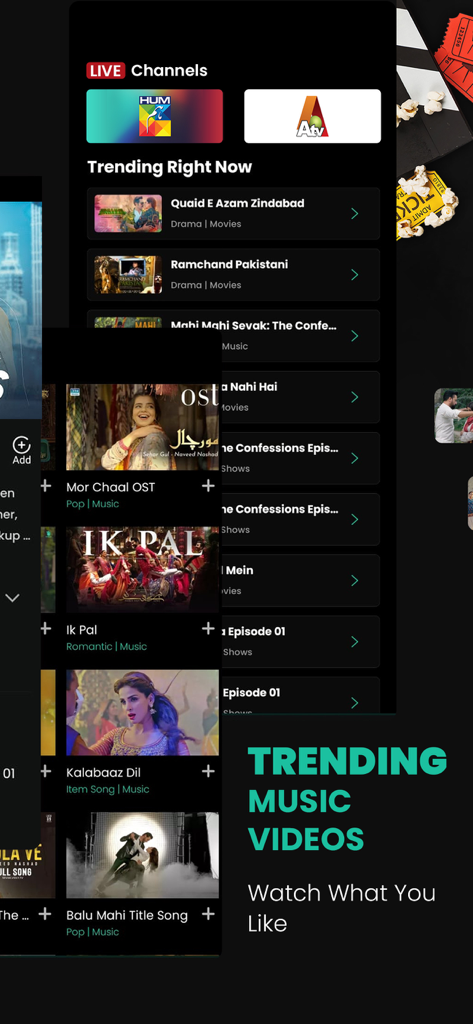473x1024 pixels.
Task: Tap the 'a Nahi Hai' title text
Action: [250, 387]
